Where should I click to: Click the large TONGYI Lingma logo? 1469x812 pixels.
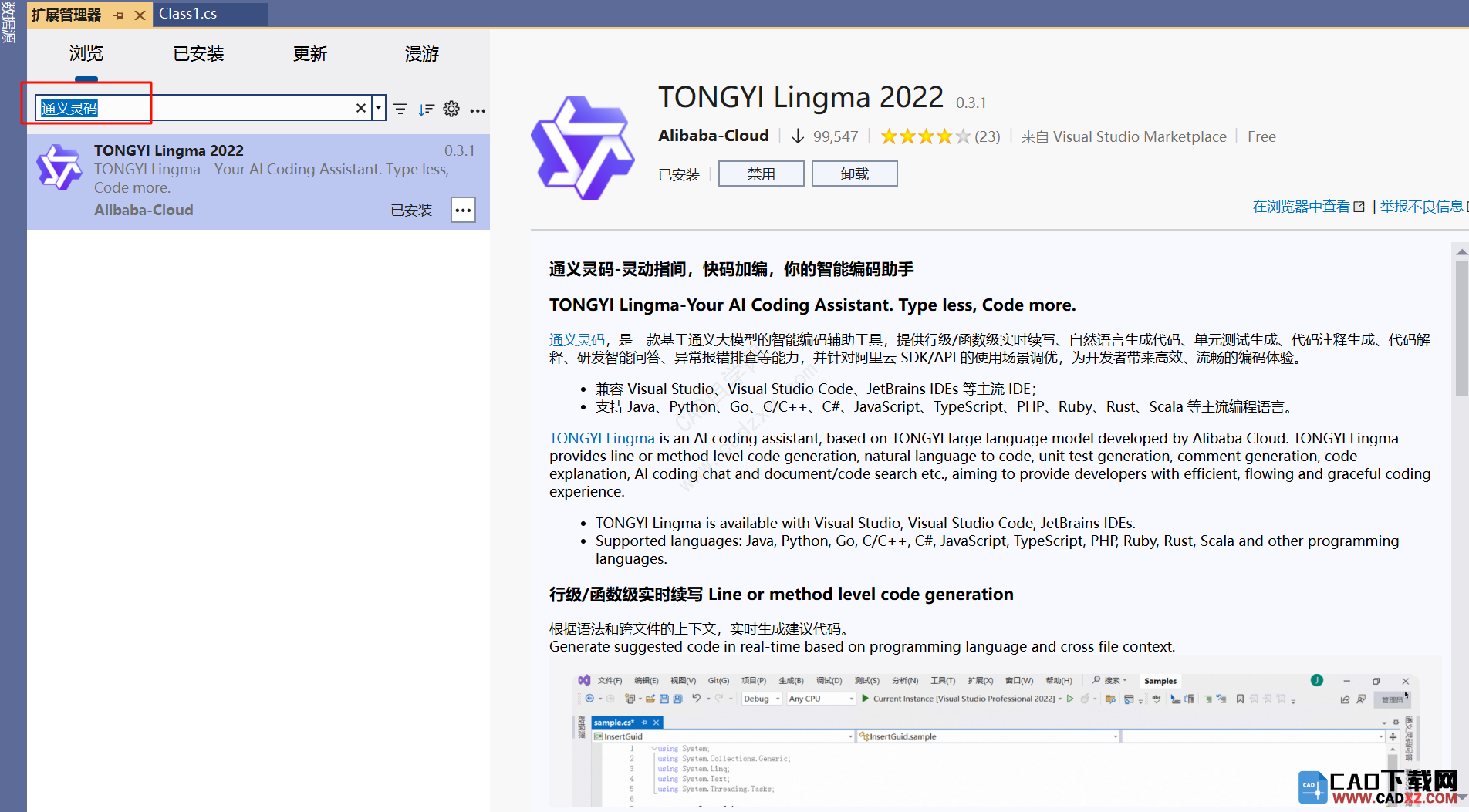tap(583, 147)
